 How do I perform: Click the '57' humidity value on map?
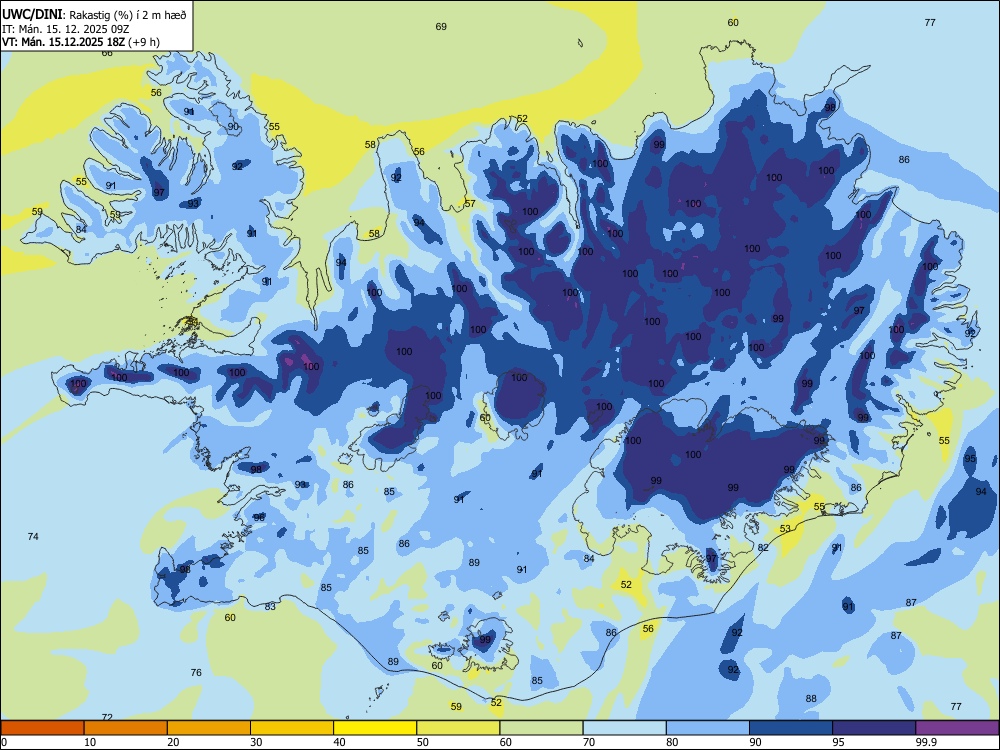[469, 204]
